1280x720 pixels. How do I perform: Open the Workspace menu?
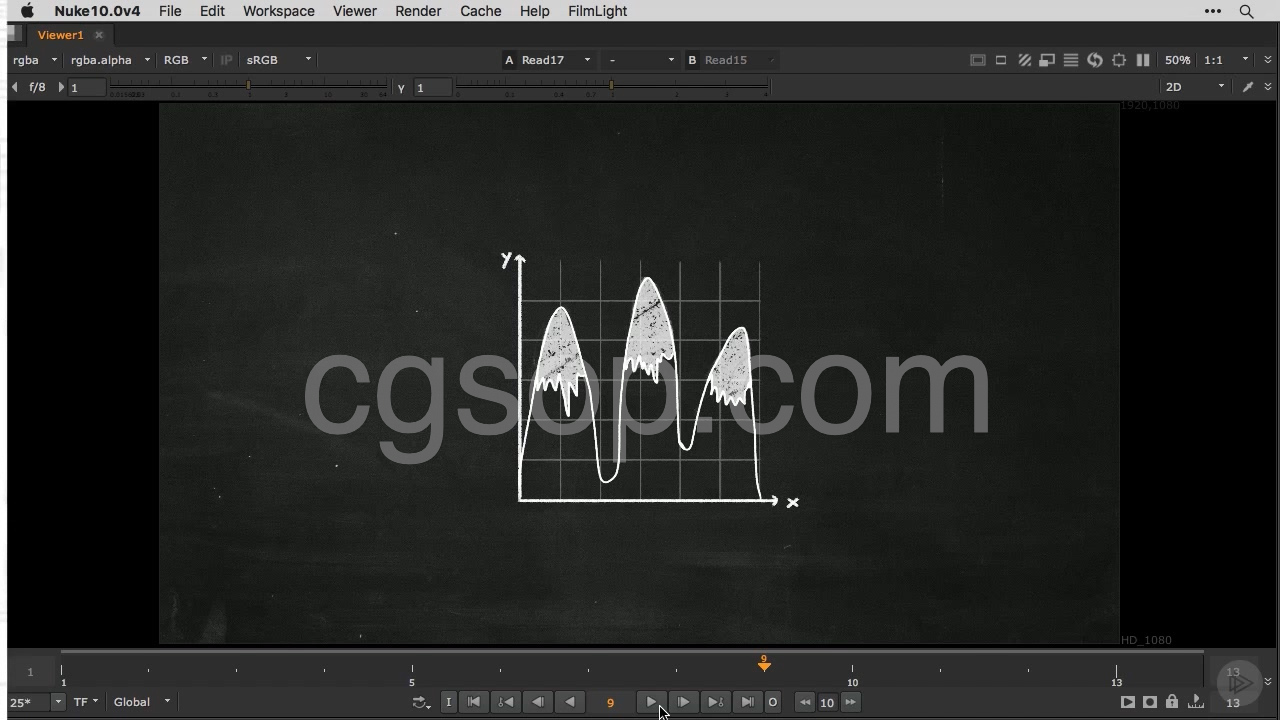[x=279, y=11]
